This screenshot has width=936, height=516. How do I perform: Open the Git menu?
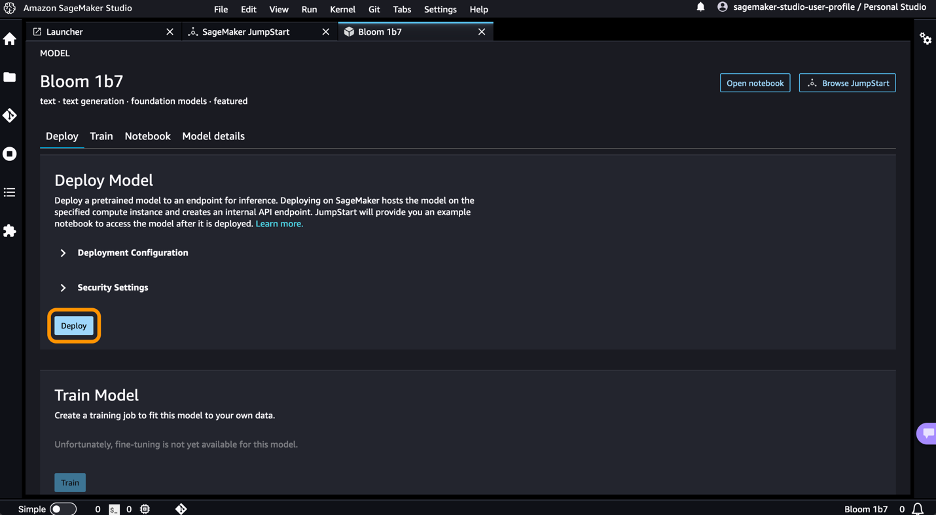click(x=374, y=10)
